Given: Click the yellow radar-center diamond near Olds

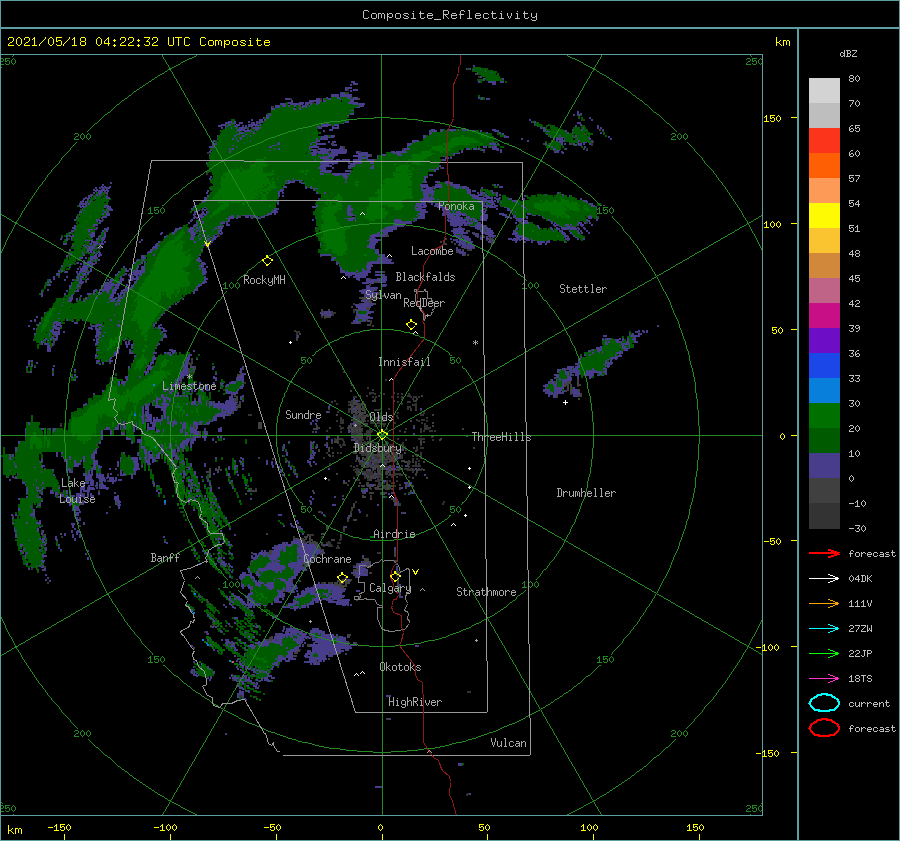Looking at the screenshot, I should pos(382,435).
